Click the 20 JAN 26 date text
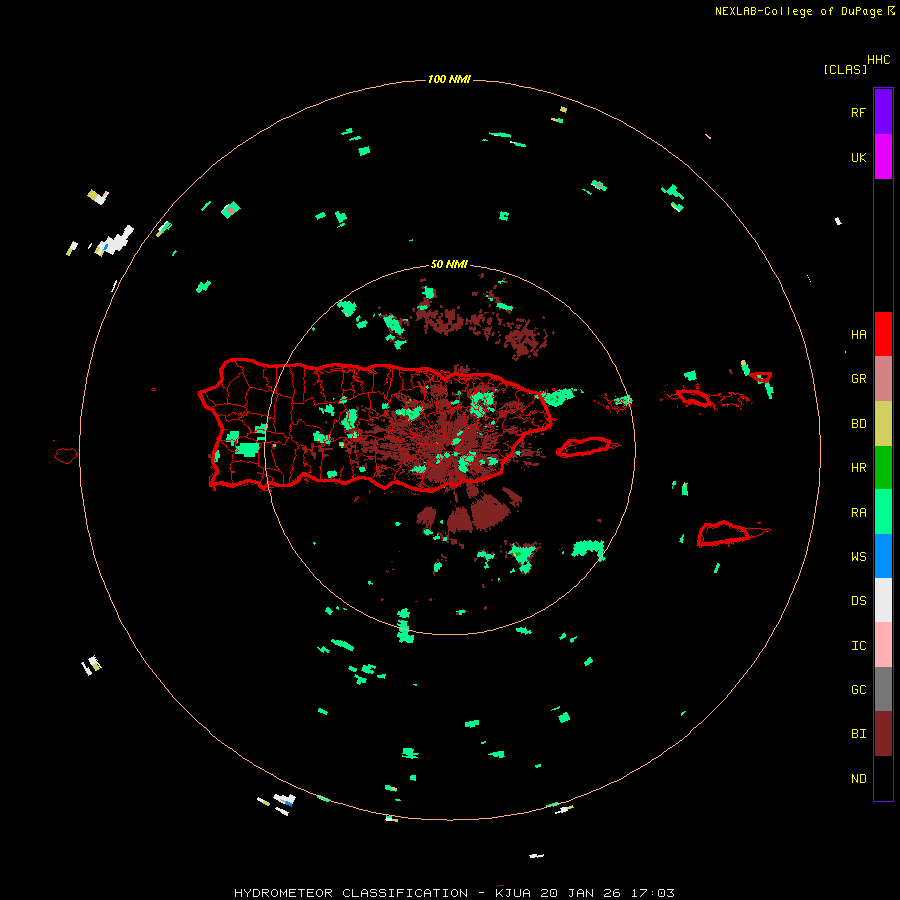 [x=582, y=893]
